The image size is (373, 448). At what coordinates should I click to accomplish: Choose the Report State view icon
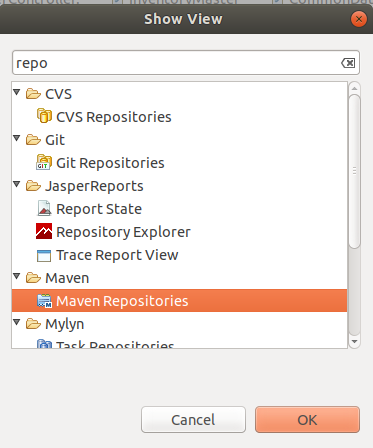click(44, 208)
